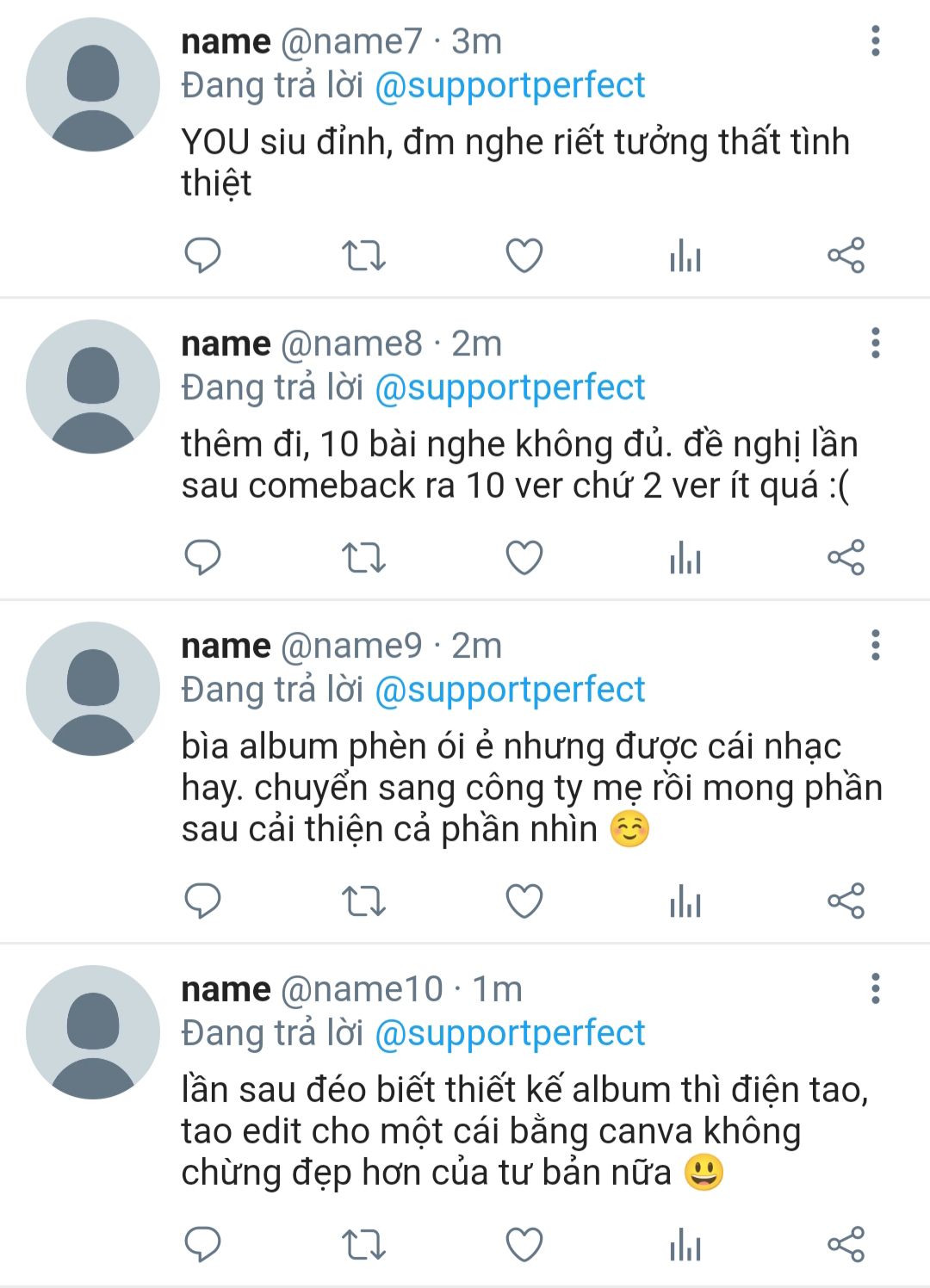Open the three-dot menu on the @name10 tweet
The image size is (930, 1288).
(876, 988)
